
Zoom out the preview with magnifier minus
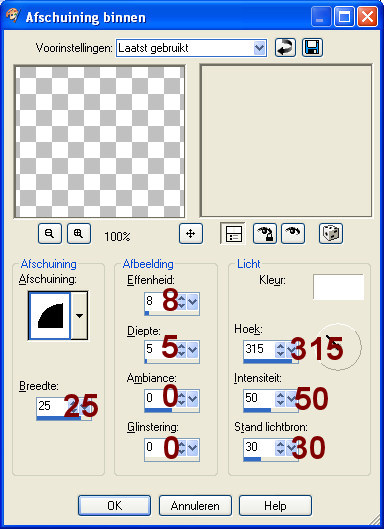[50, 233]
